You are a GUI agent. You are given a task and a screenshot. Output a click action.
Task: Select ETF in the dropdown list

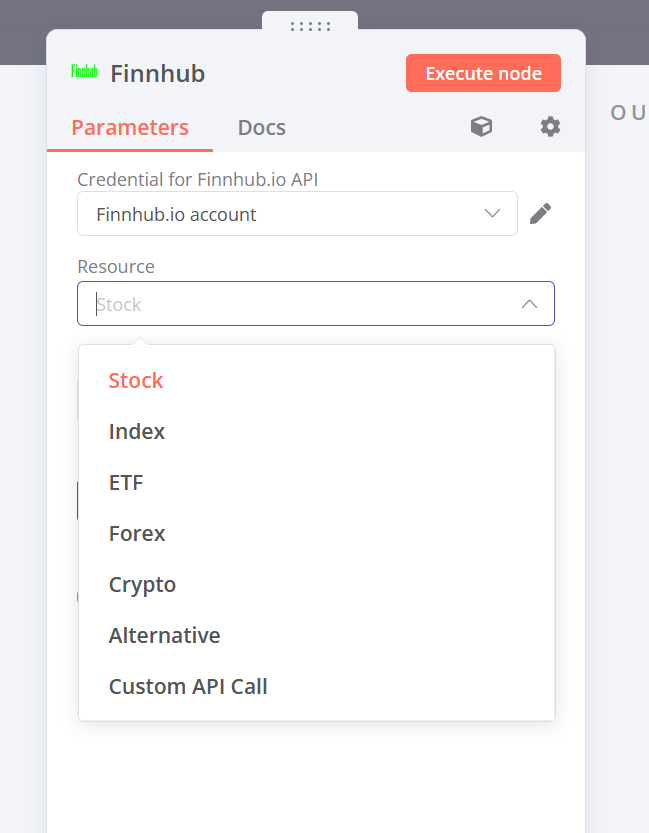click(x=126, y=483)
